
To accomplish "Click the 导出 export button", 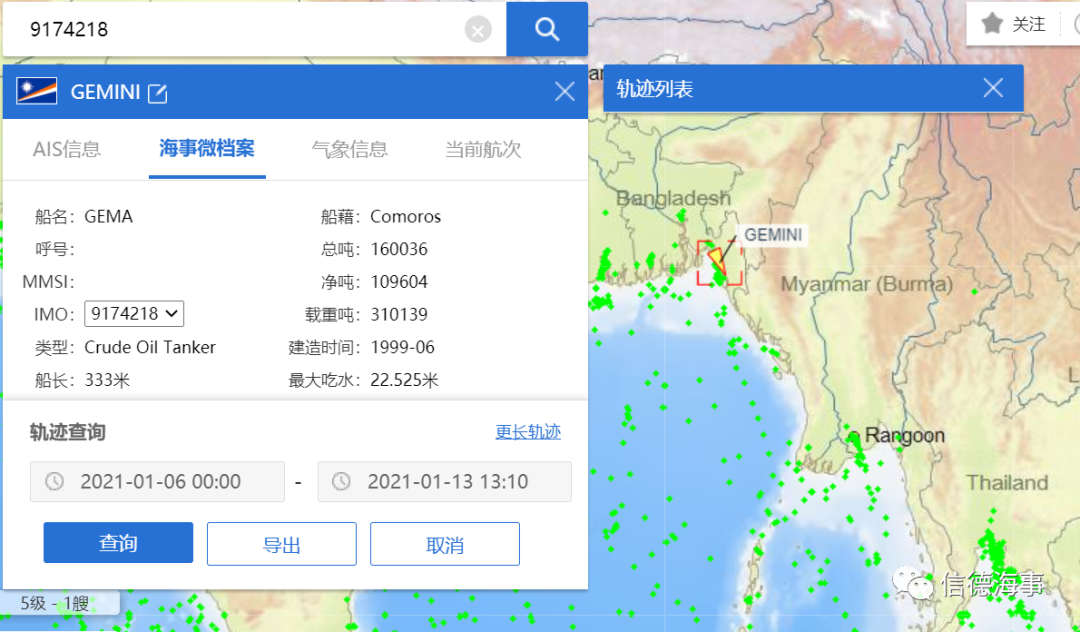I will 281,544.
